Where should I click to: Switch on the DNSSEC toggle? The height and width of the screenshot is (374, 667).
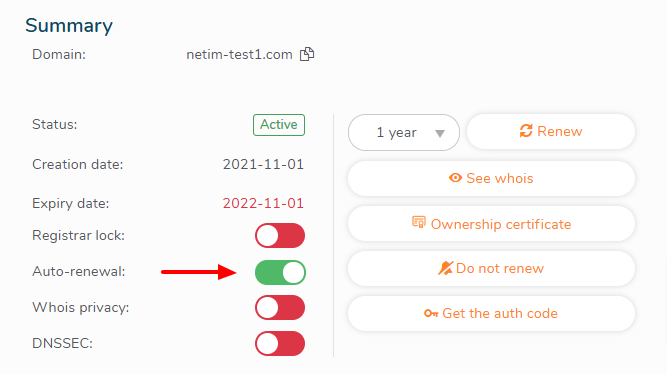pos(280,343)
